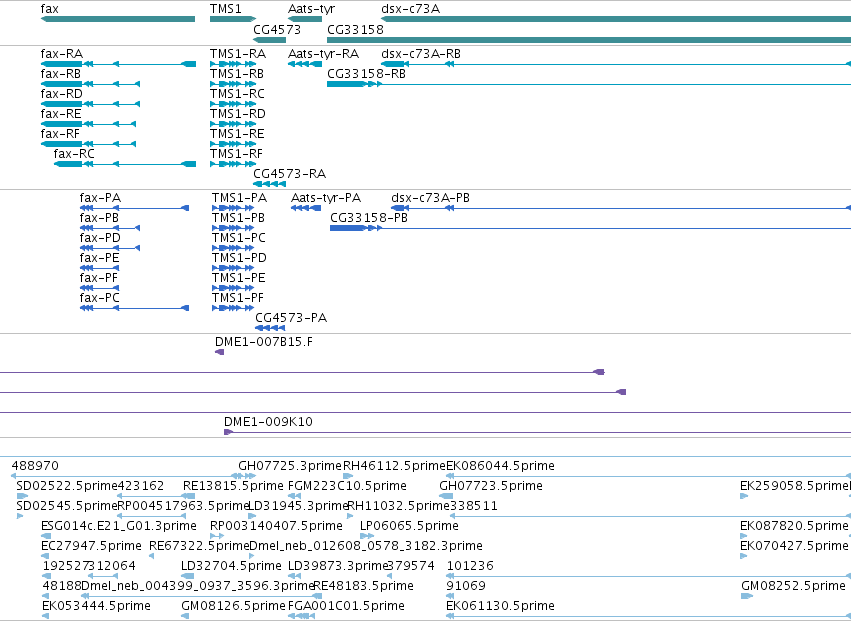Click the fax-RC transcript label

pyautogui.click(x=74, y=154)
